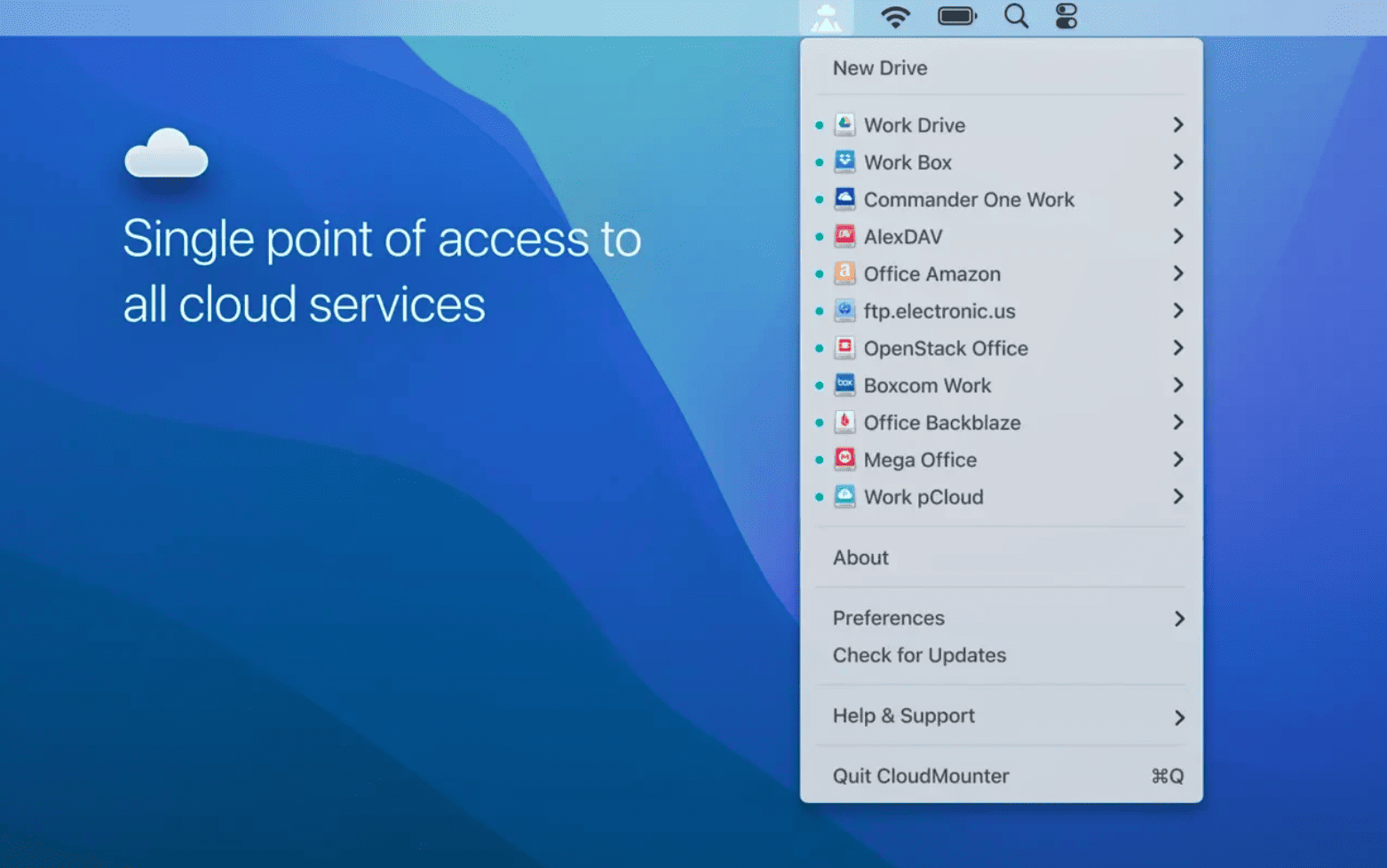Expand the Mega Office submenu arrow
Screen dimensions: 1387x868
[x=1178, y=461]
